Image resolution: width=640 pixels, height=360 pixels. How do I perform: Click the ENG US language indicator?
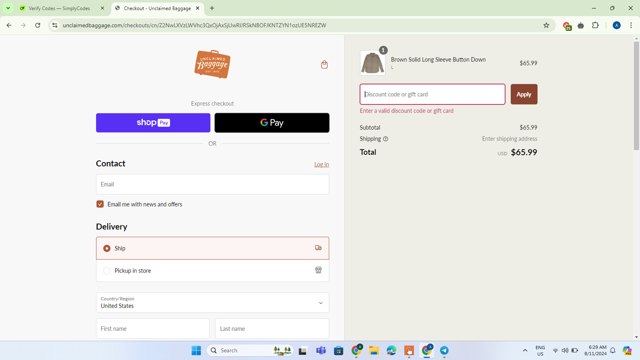(x=540, y=350)
